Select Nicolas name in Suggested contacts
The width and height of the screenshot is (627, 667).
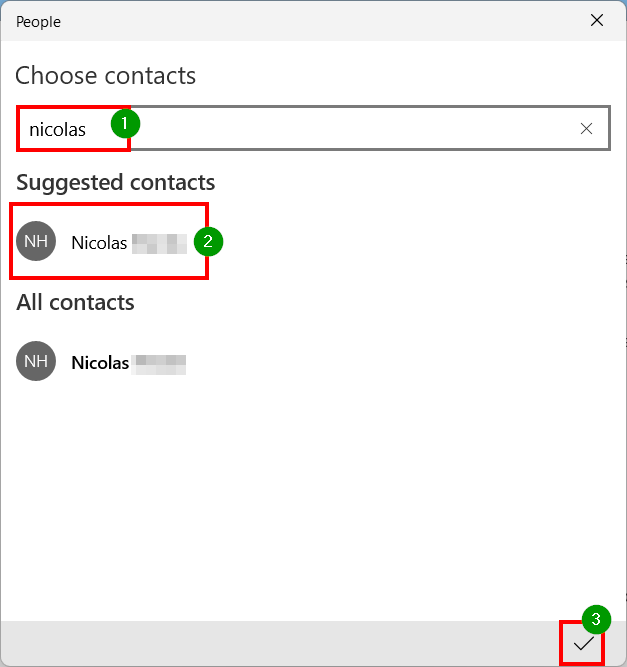(99, 243)
